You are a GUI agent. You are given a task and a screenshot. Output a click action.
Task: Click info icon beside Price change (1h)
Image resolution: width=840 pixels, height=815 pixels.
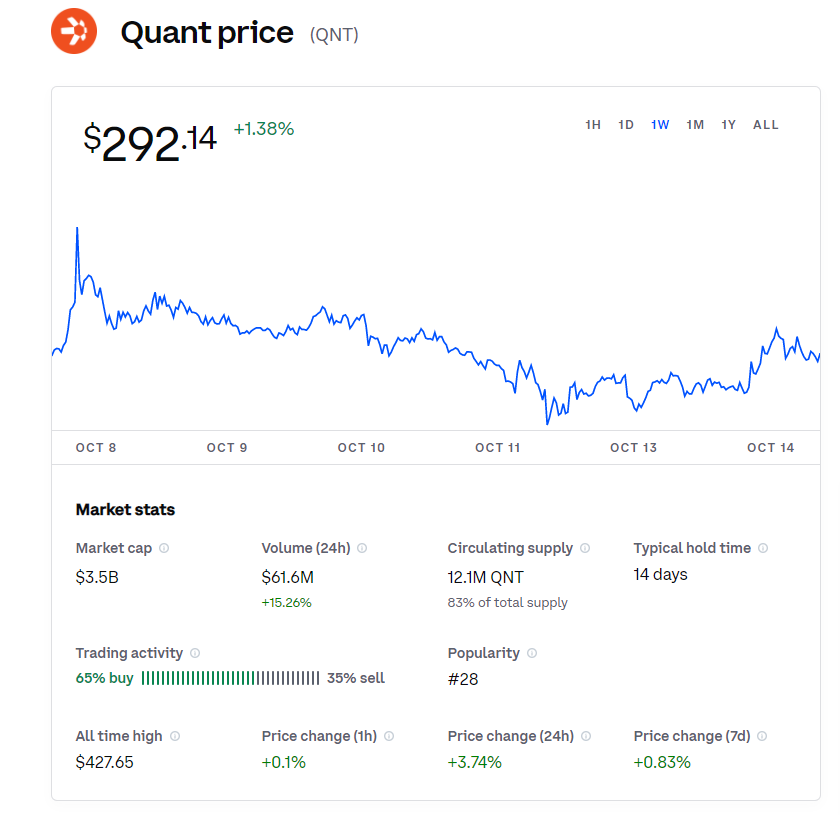tap(389, 736)
